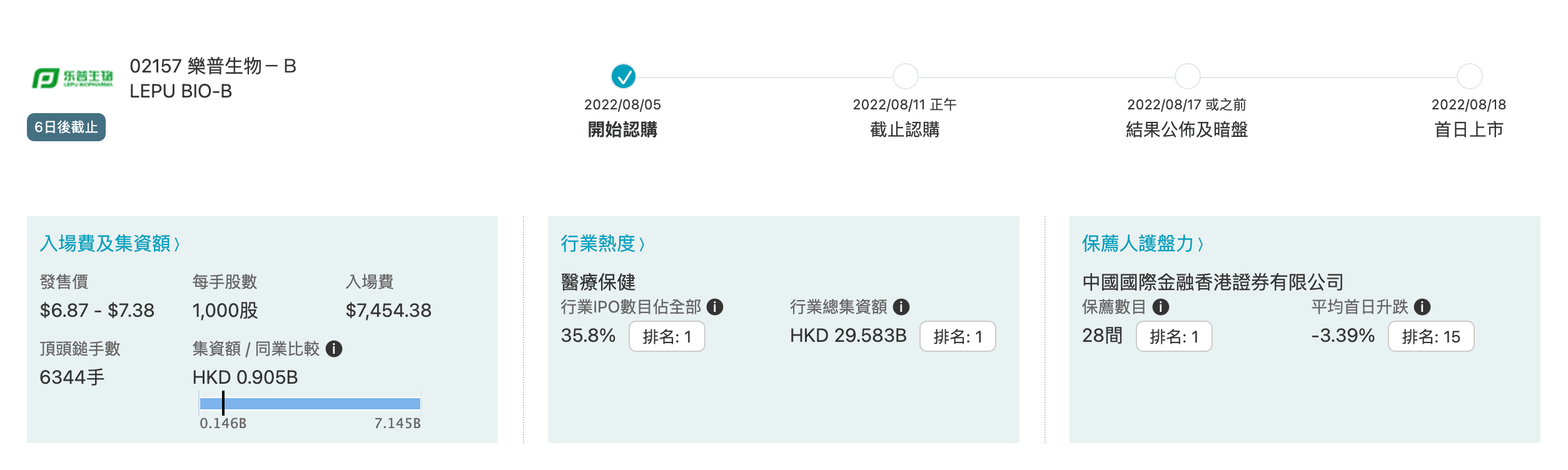Click info icon beside 保薦數目
The height and width of the screenshot is (470, 1568).
click(1161, 307)
